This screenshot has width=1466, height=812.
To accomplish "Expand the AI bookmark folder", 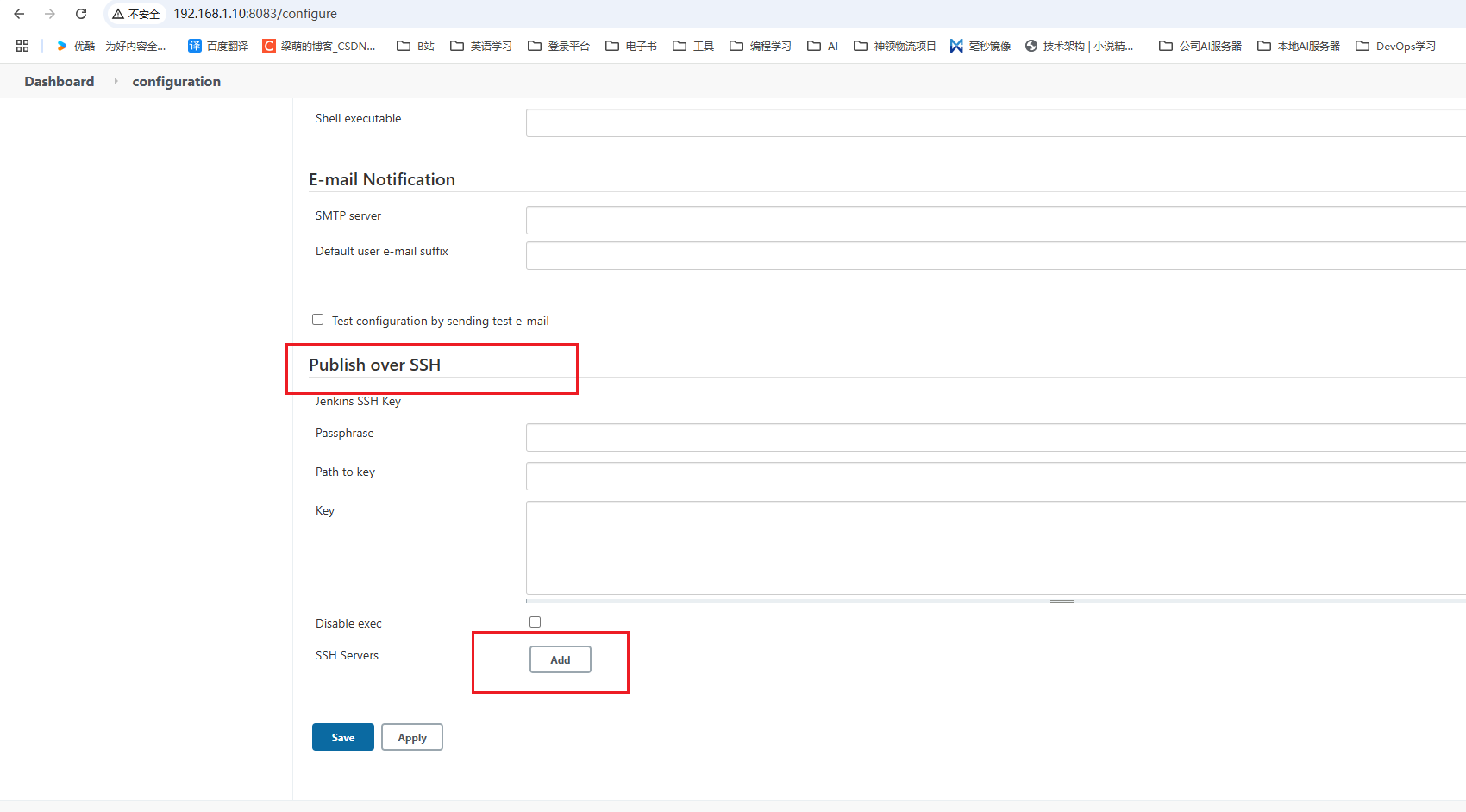I will click(x=823, y=46).
